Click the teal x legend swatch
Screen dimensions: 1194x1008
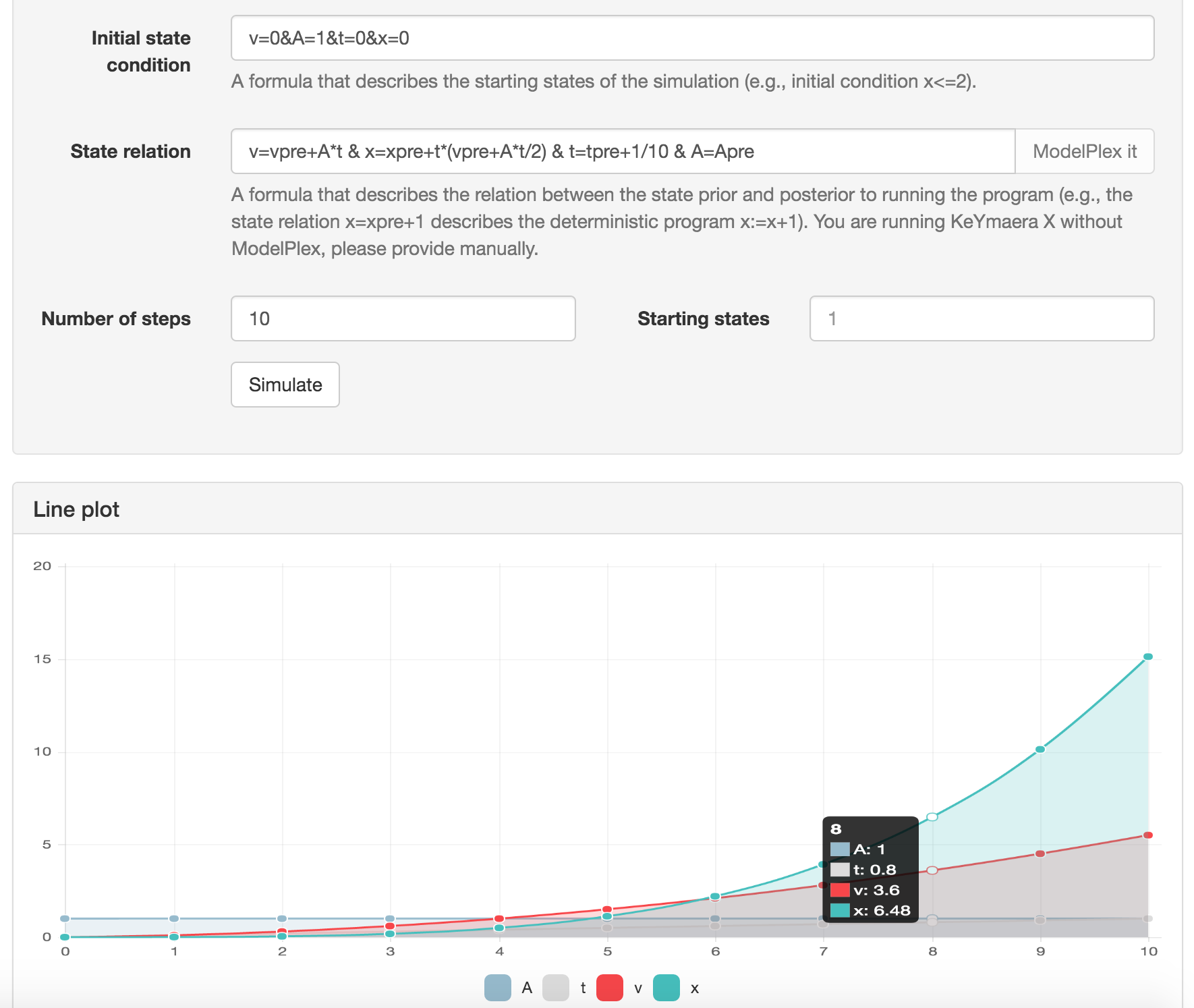[666, 988]
